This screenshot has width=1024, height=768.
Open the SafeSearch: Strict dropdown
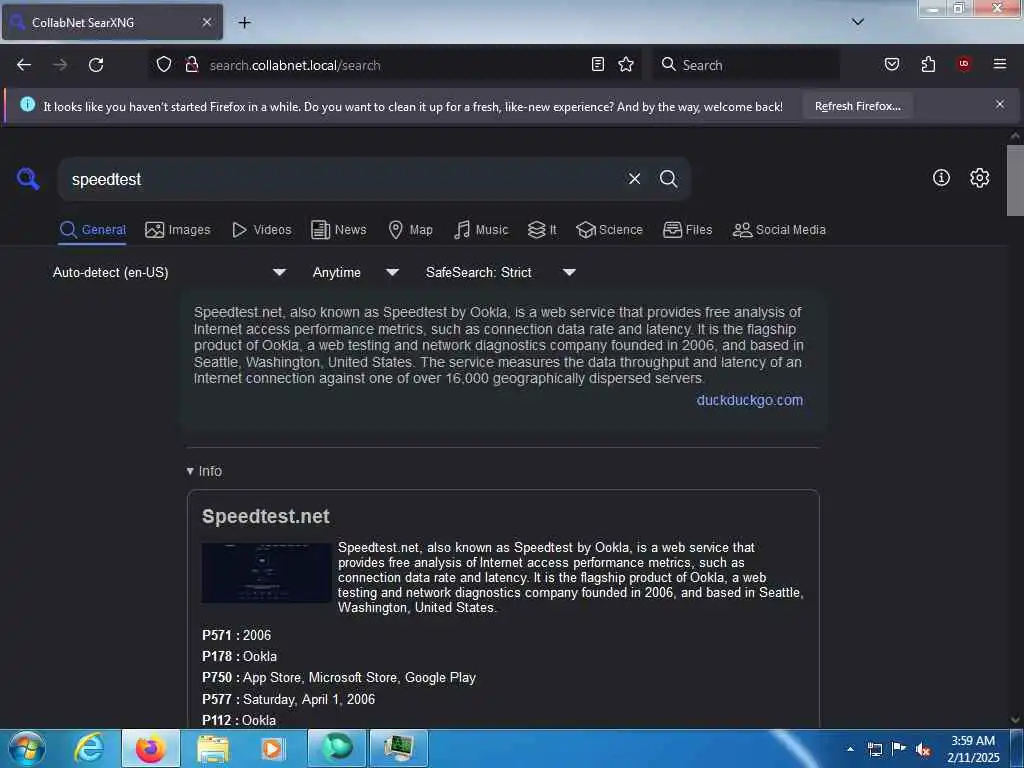pos(500,272)
